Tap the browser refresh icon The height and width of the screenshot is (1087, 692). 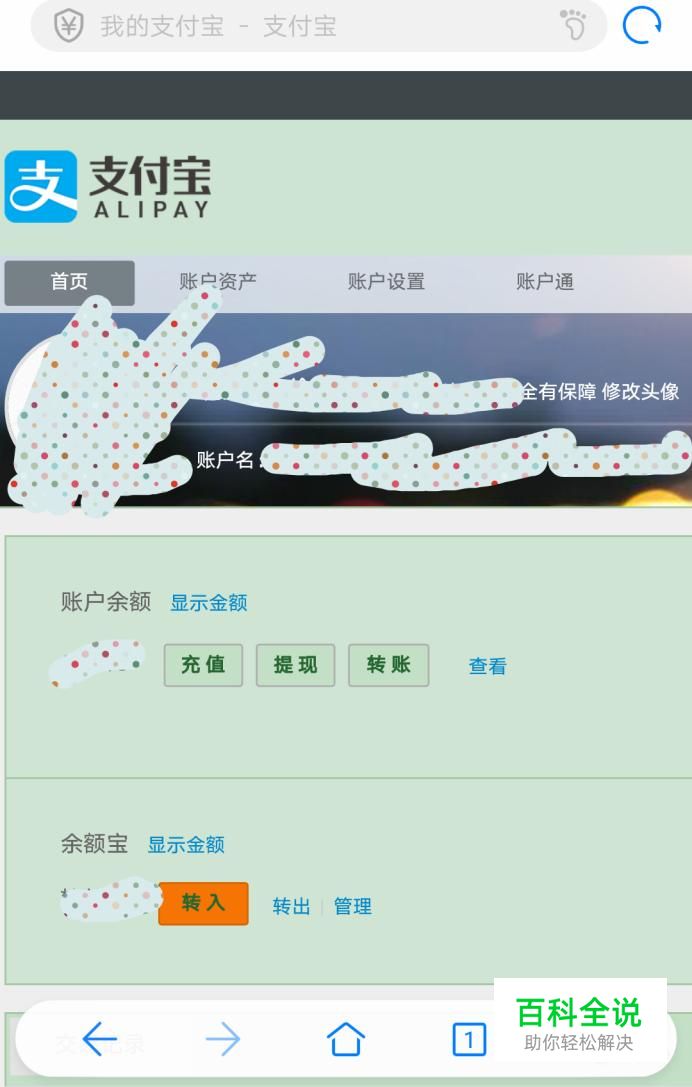point(641,26)
